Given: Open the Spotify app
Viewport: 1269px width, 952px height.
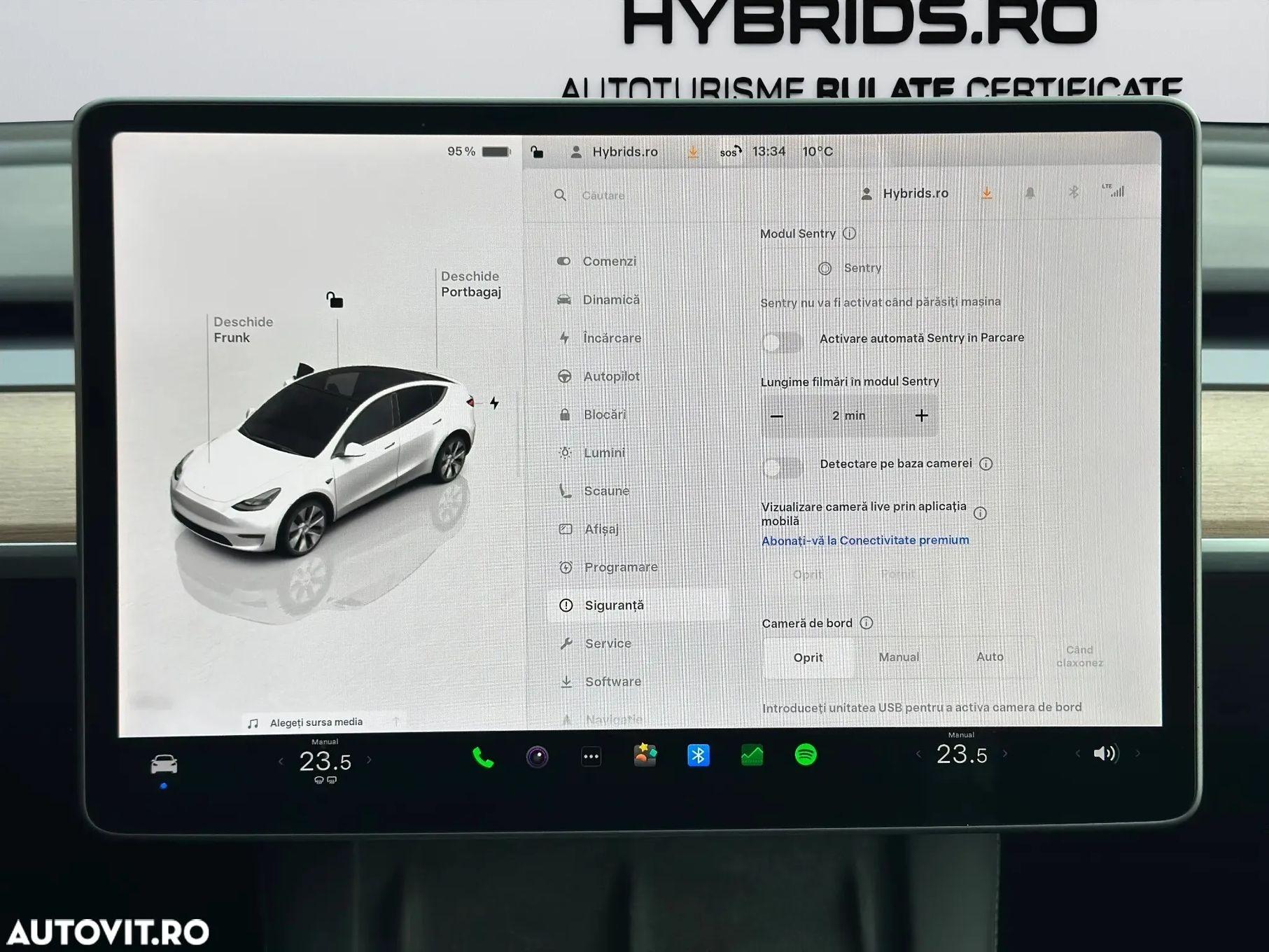Looking at the screenshot, I should click(x=806, y=755).
